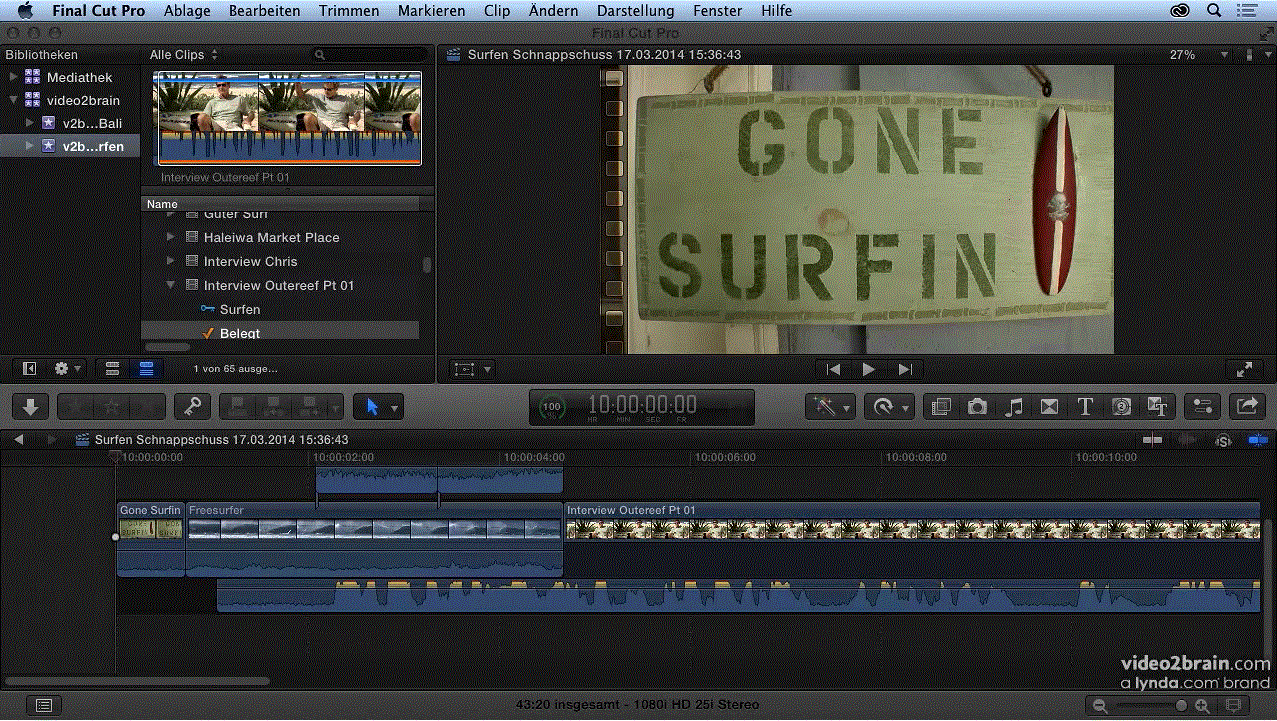Screen dimensions: 1277x721
Task: Open the Themes browser
Action: tap(1158, 407)
